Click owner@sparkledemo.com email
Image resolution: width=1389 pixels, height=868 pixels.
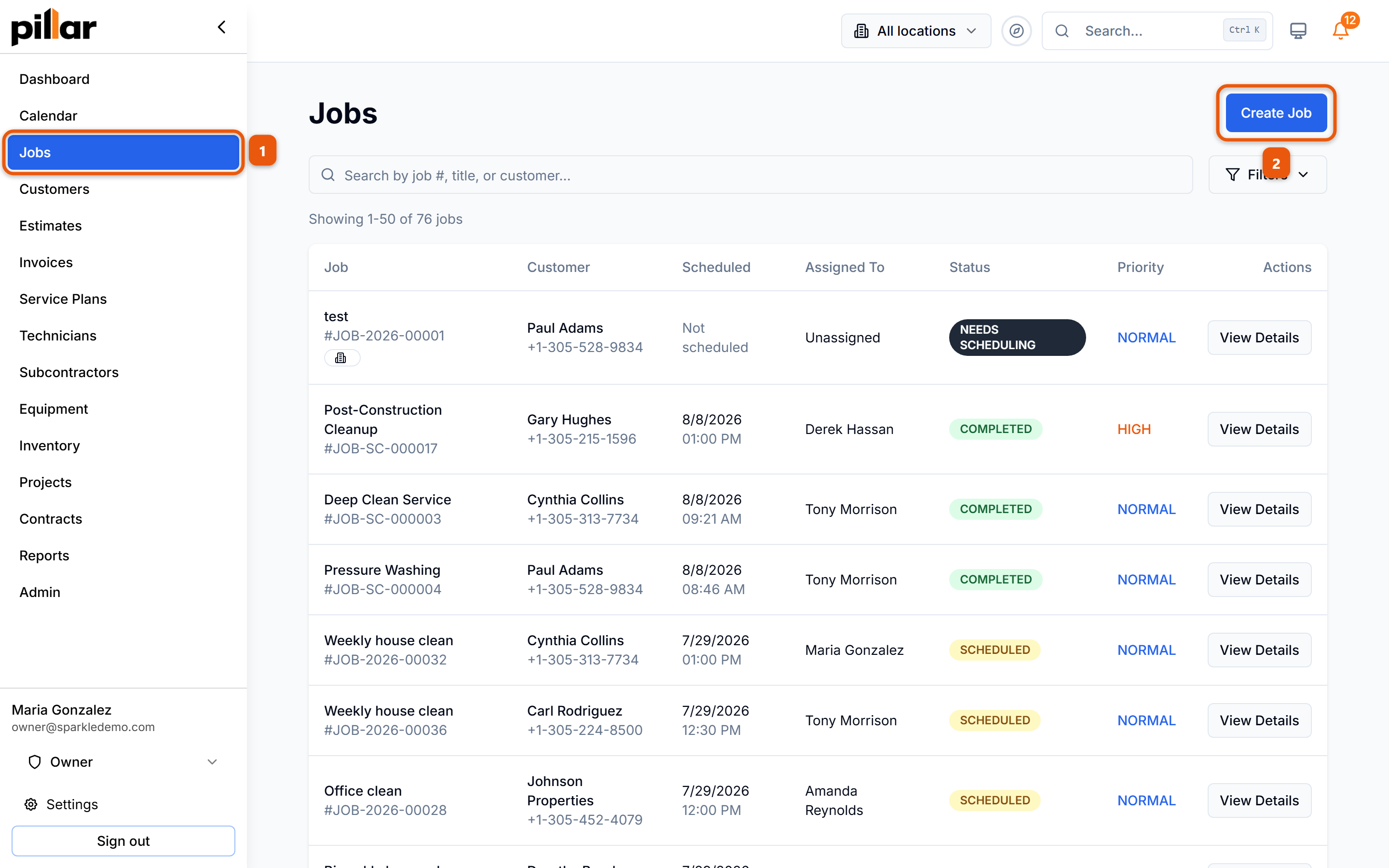[x=83, y=727]
